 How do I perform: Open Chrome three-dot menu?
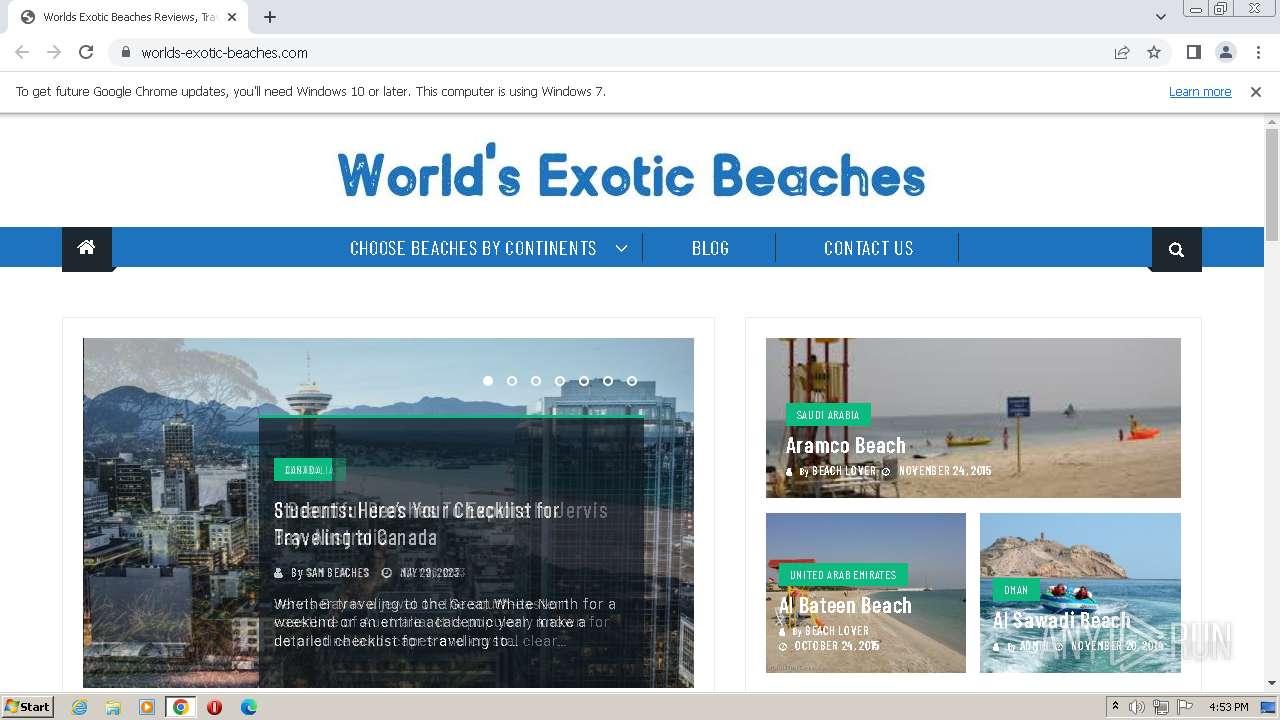tap(1258, 52)
